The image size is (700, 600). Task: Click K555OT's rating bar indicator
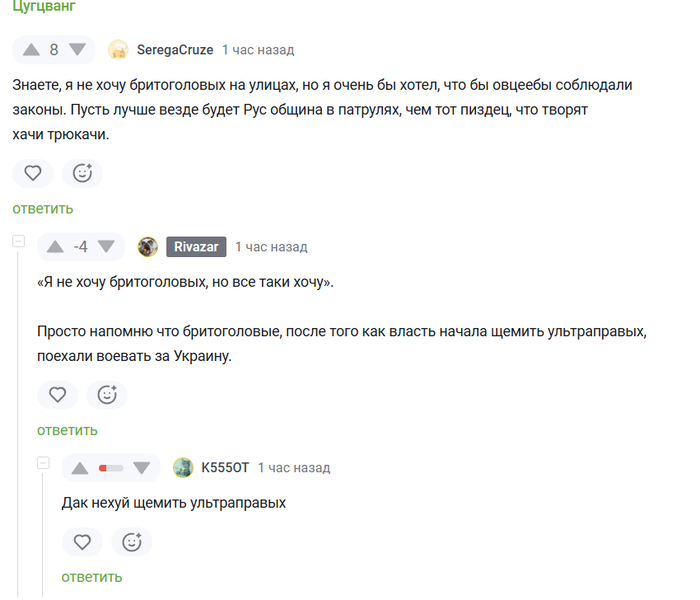[x=110, y=468]
